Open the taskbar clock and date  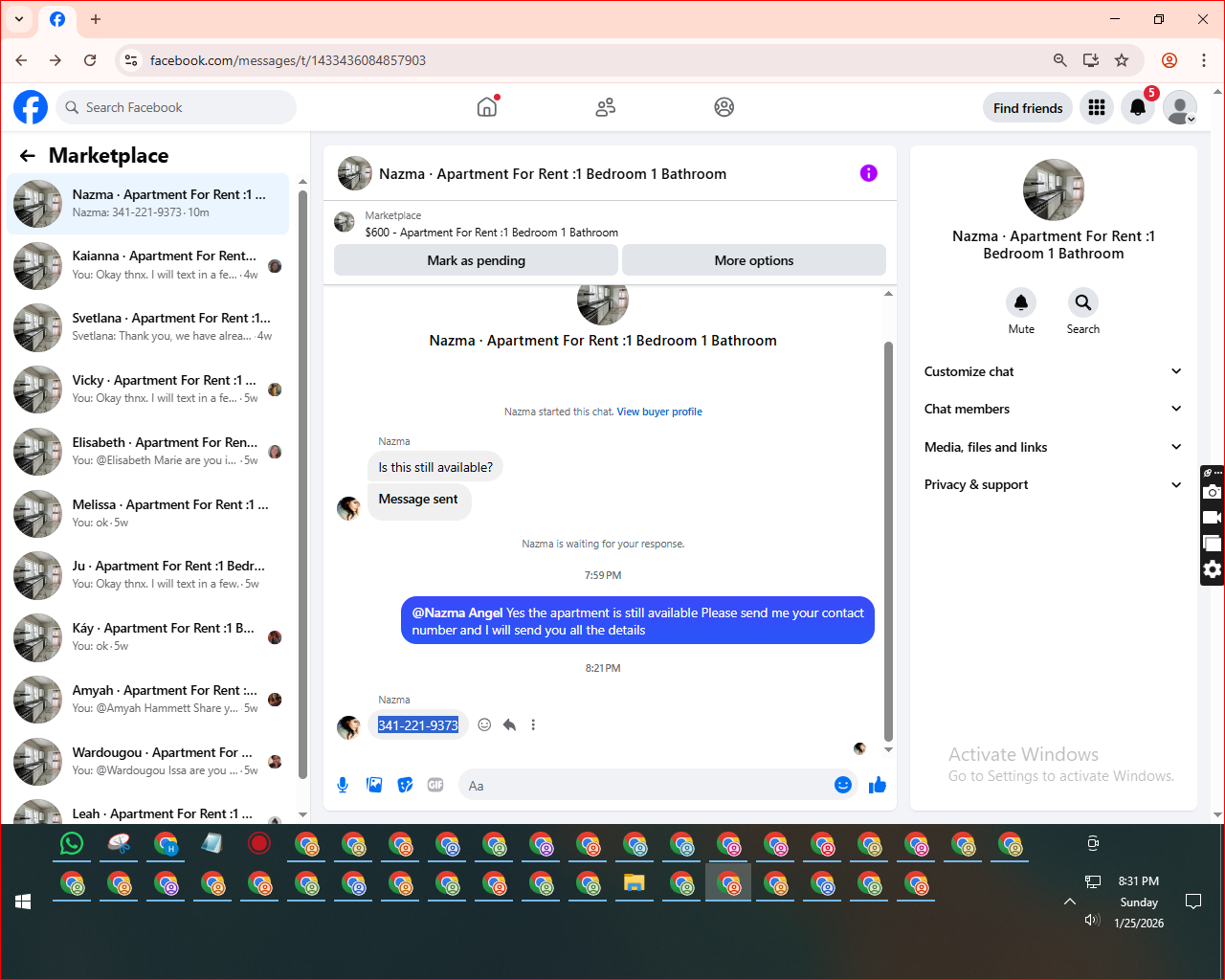[1139, 902]
